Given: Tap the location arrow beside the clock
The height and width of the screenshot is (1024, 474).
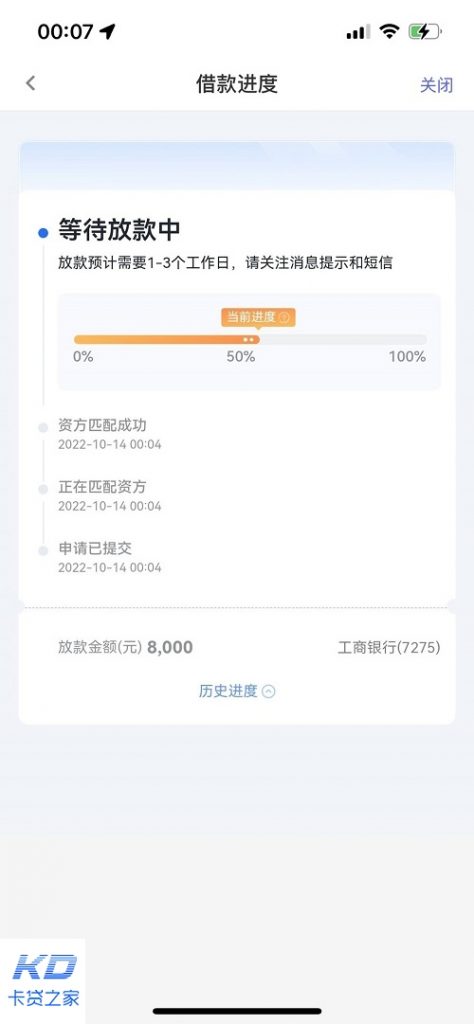Looking at the screenshot, I should point(107,31).
